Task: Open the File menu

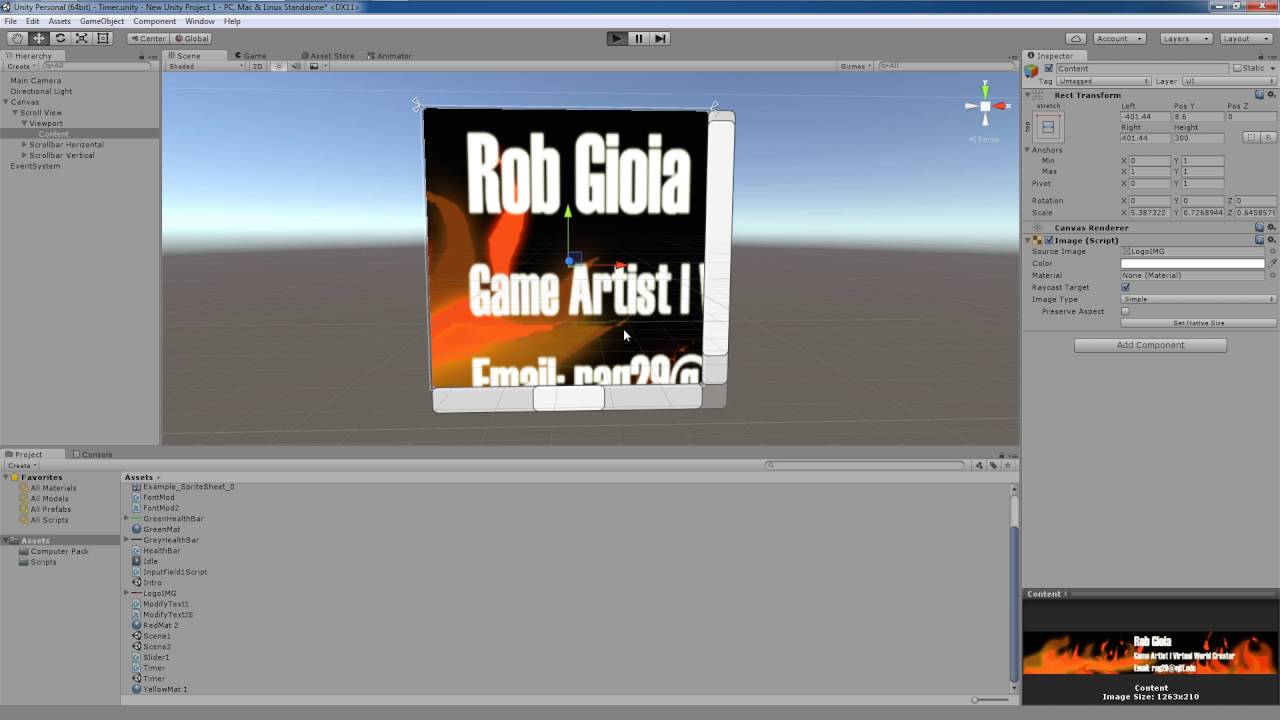Action: tap(10, 21)
